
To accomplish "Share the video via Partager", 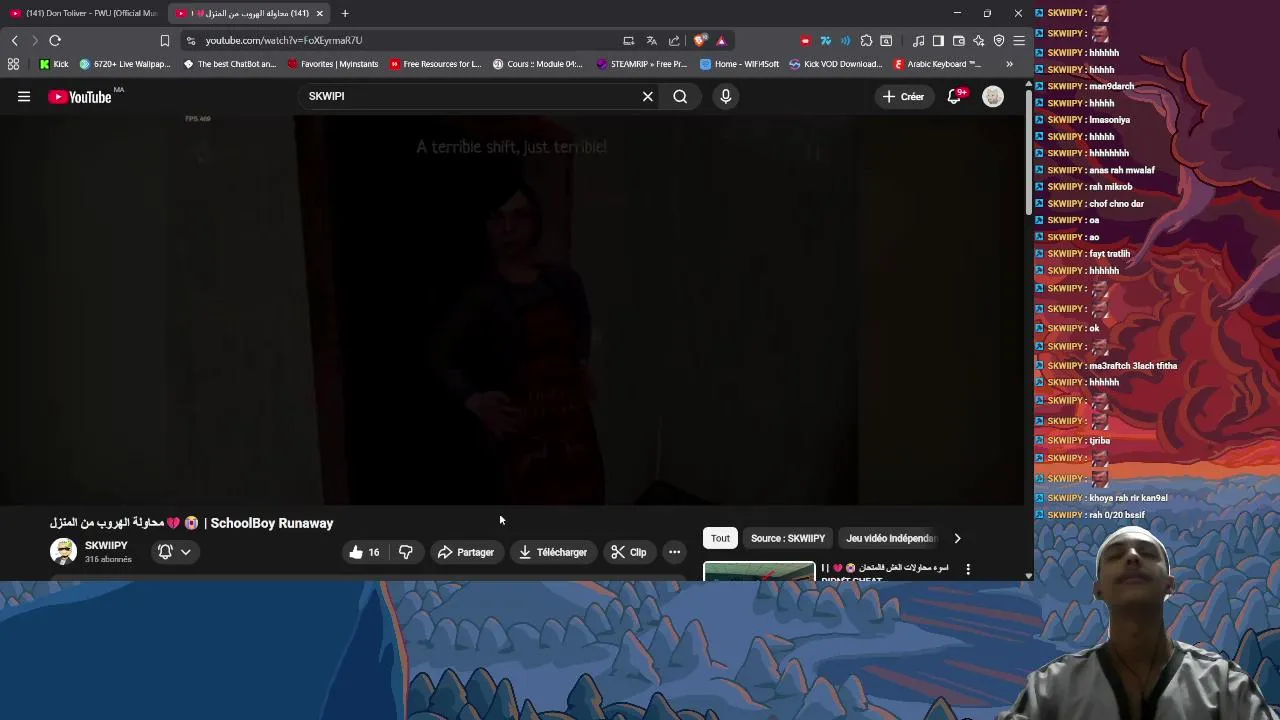I will click(466, 552).
